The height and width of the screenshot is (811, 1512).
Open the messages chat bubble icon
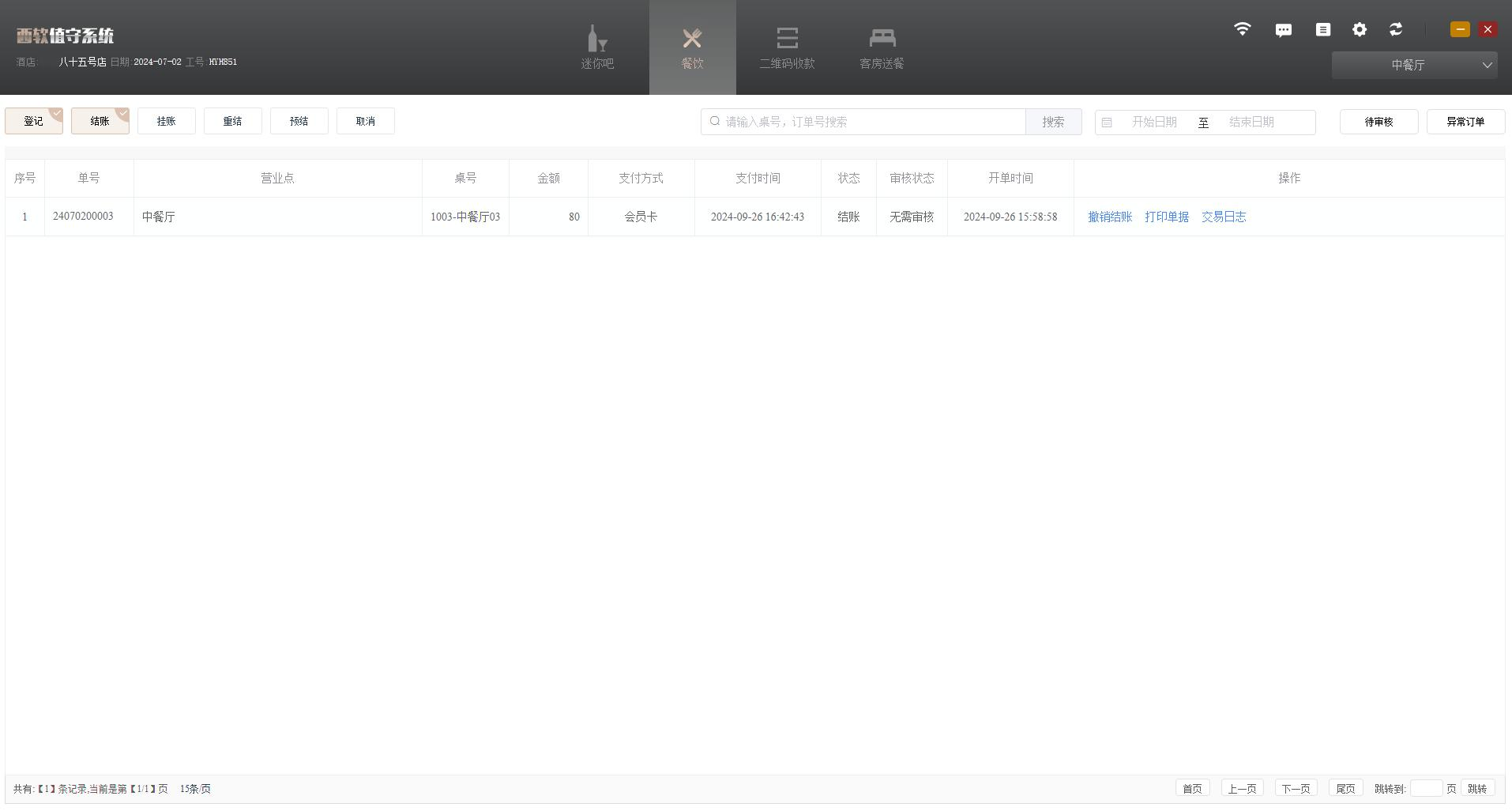pyautogui.click(x=1283, y=30)
